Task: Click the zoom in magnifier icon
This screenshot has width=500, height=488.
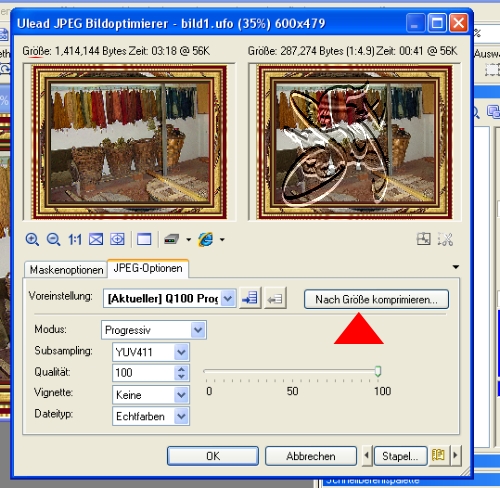Action: (32, 239)
